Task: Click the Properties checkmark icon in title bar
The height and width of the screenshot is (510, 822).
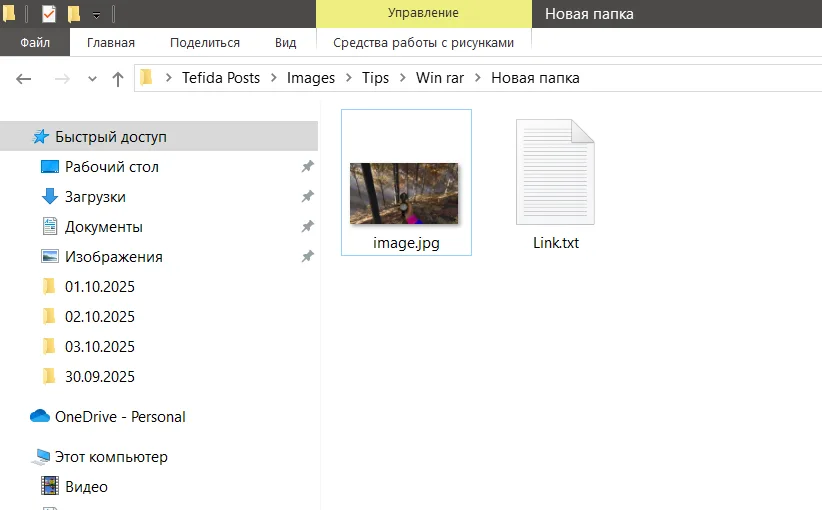Action: pyautogui.click(x=49, y=14)
